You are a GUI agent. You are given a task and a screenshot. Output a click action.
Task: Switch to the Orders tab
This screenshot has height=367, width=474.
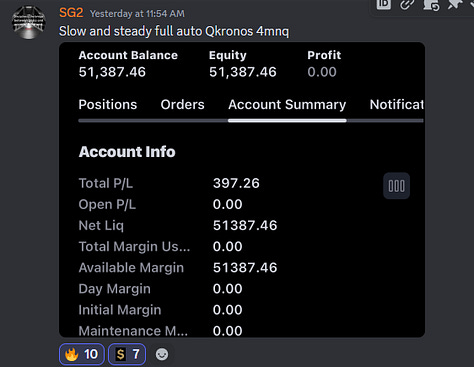[182, 105]
